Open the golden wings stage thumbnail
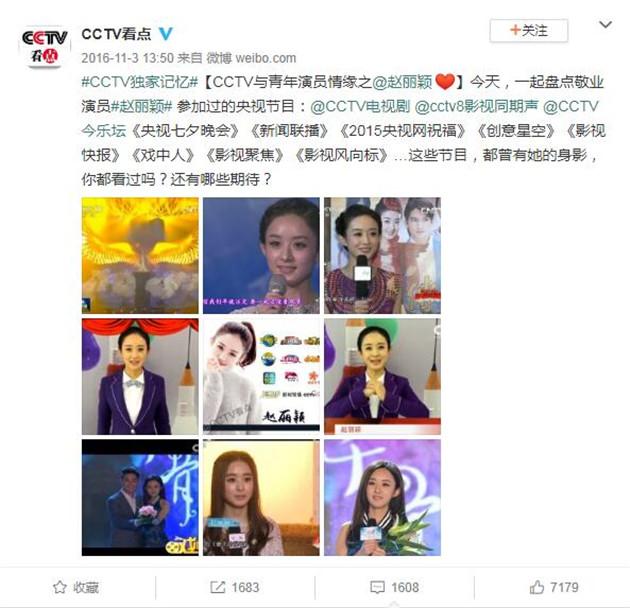Viewport: 630px width, 608px height. click(x=140, y=256)
